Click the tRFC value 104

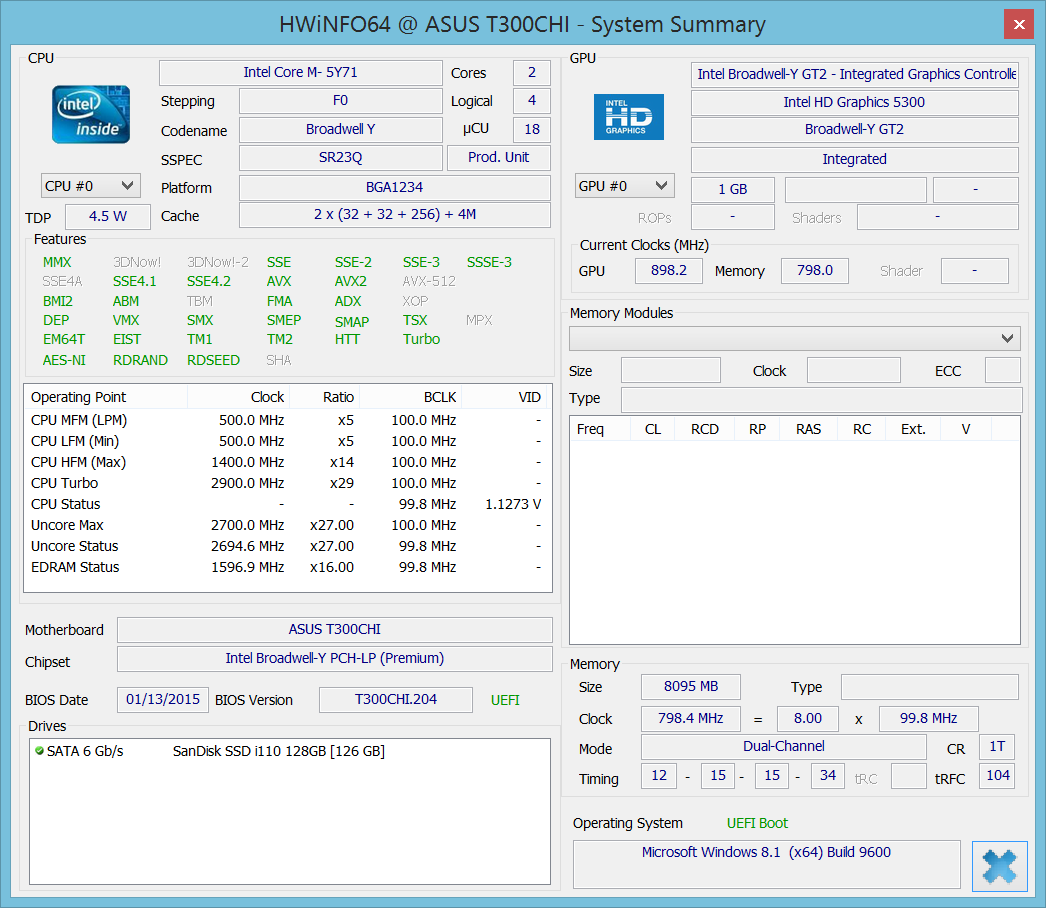tap(997, 776)
